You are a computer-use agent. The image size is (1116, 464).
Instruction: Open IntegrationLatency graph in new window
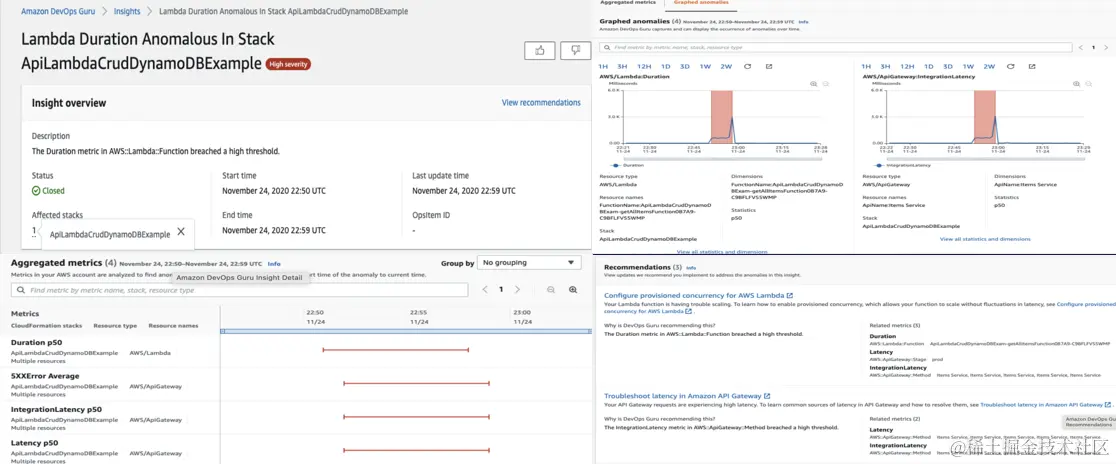click(x=1032, y=66)
